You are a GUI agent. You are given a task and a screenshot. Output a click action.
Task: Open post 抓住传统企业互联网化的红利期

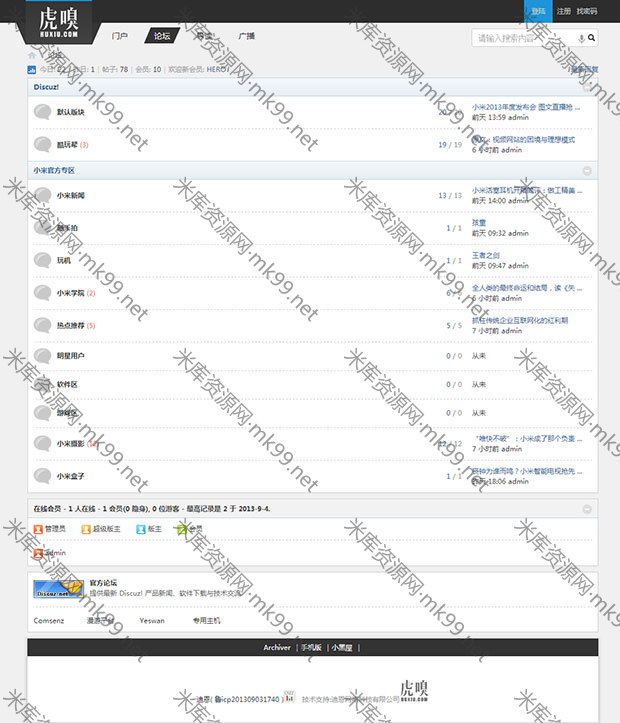pyautogui.click(x=520, y=320)
